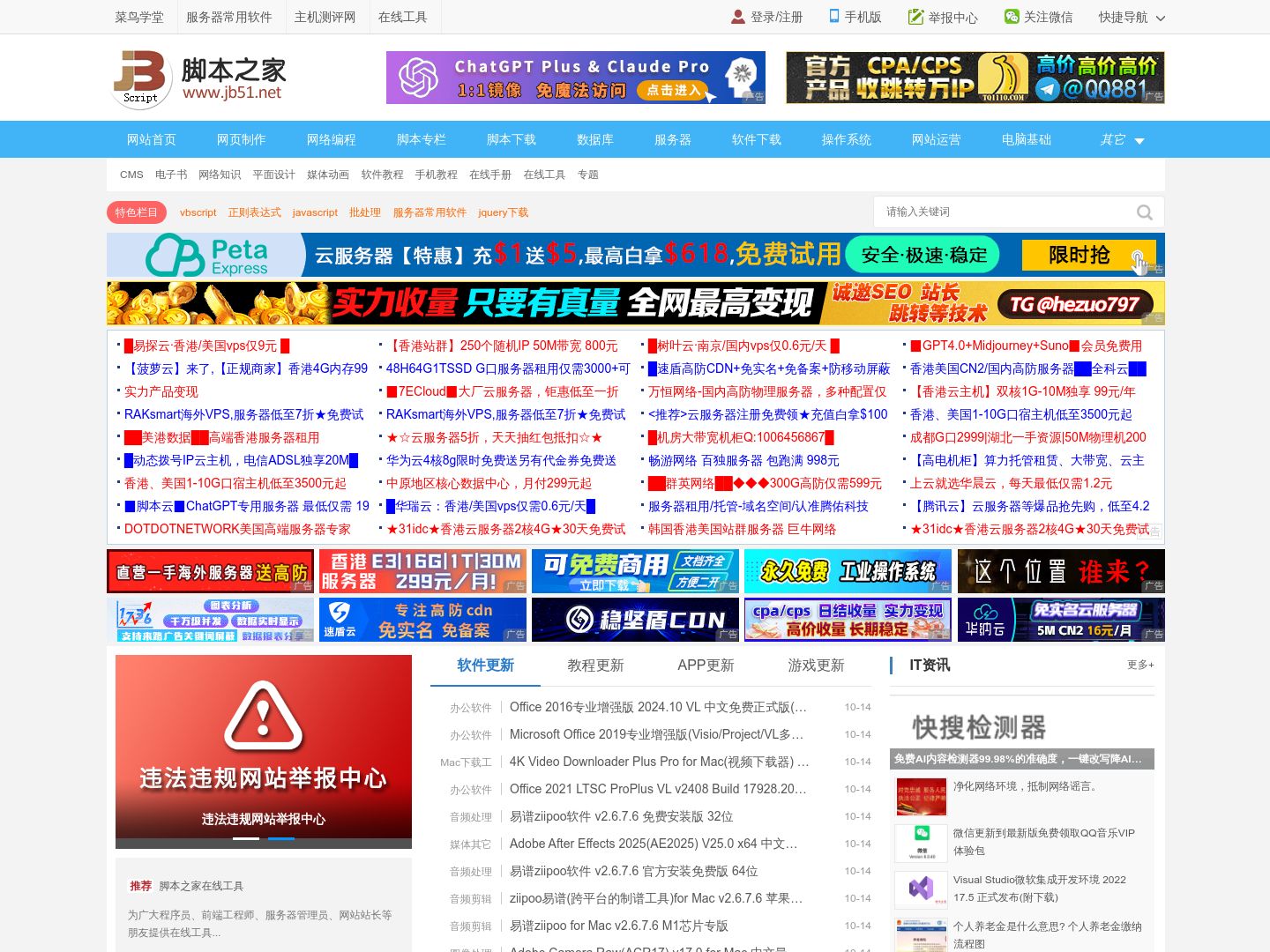Click 在线工具 in top bar
Viewport: 1270px width, 952px height.
coord(402,17)
